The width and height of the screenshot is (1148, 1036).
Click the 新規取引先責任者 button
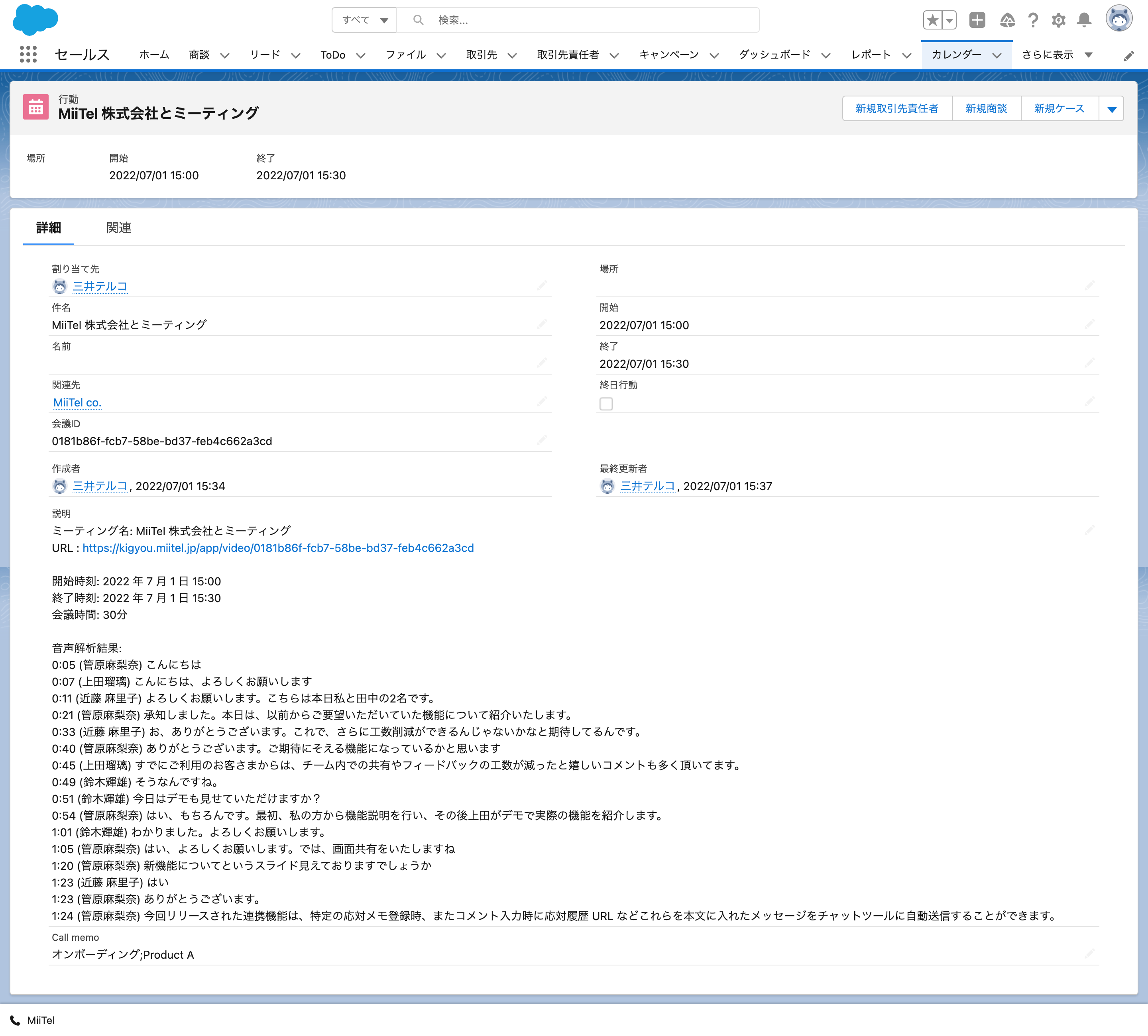point(897,109)
